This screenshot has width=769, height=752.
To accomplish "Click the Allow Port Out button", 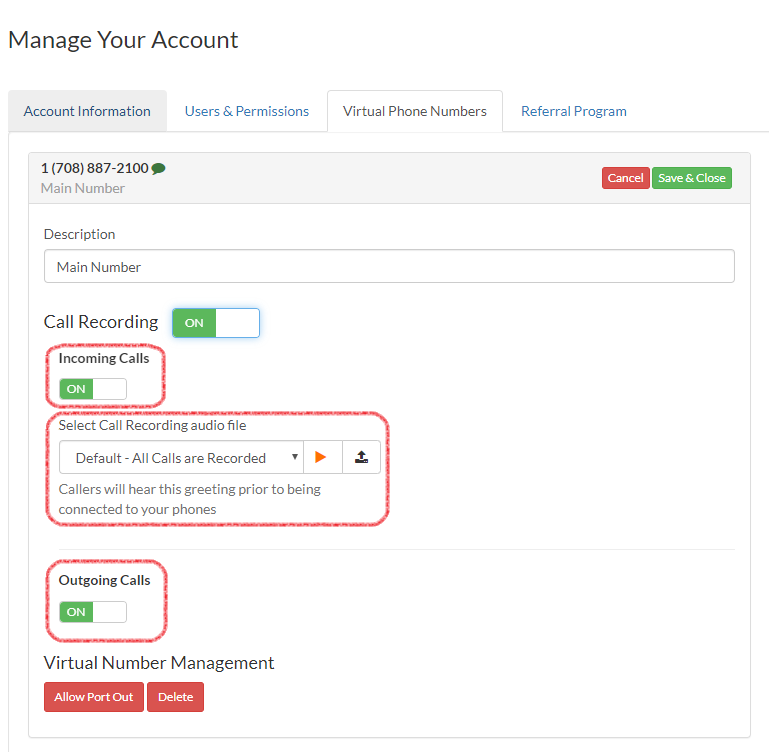I will coord(94,697).
